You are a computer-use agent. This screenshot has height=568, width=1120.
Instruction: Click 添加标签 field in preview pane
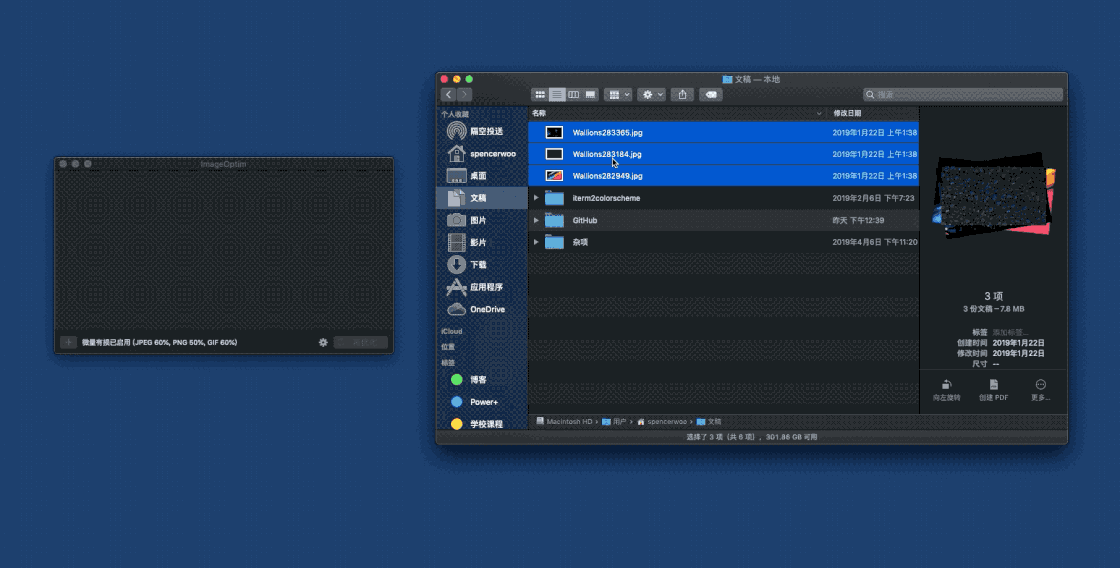[x=1010, y=332]
